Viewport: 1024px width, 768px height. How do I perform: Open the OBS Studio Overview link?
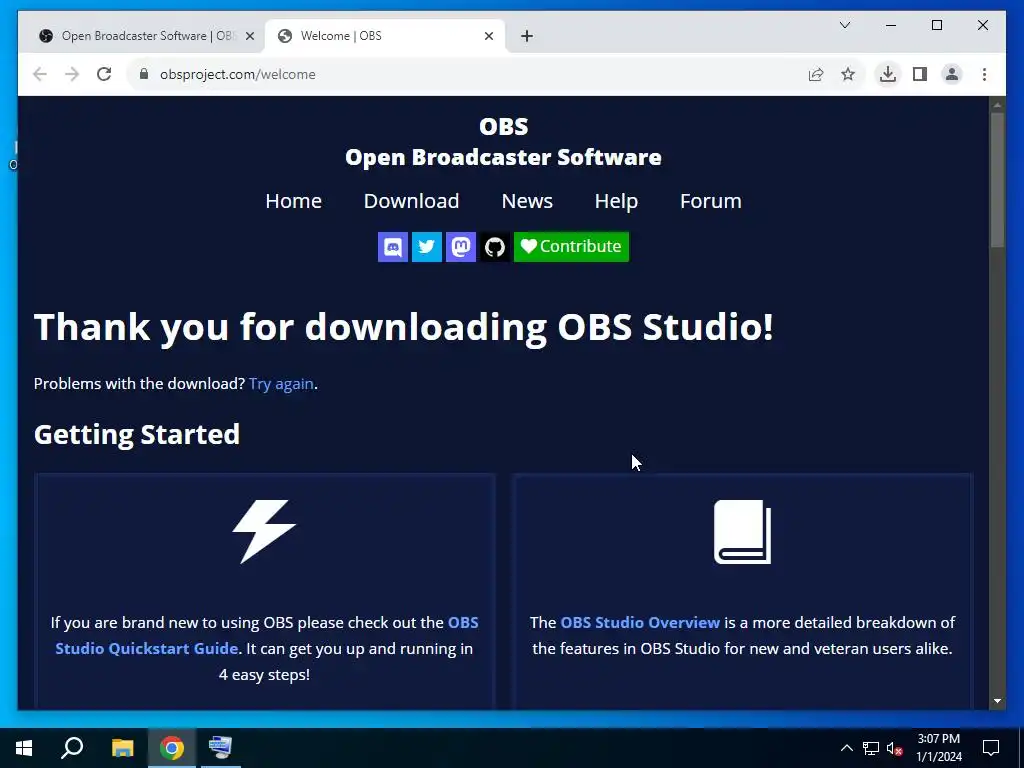640,622
